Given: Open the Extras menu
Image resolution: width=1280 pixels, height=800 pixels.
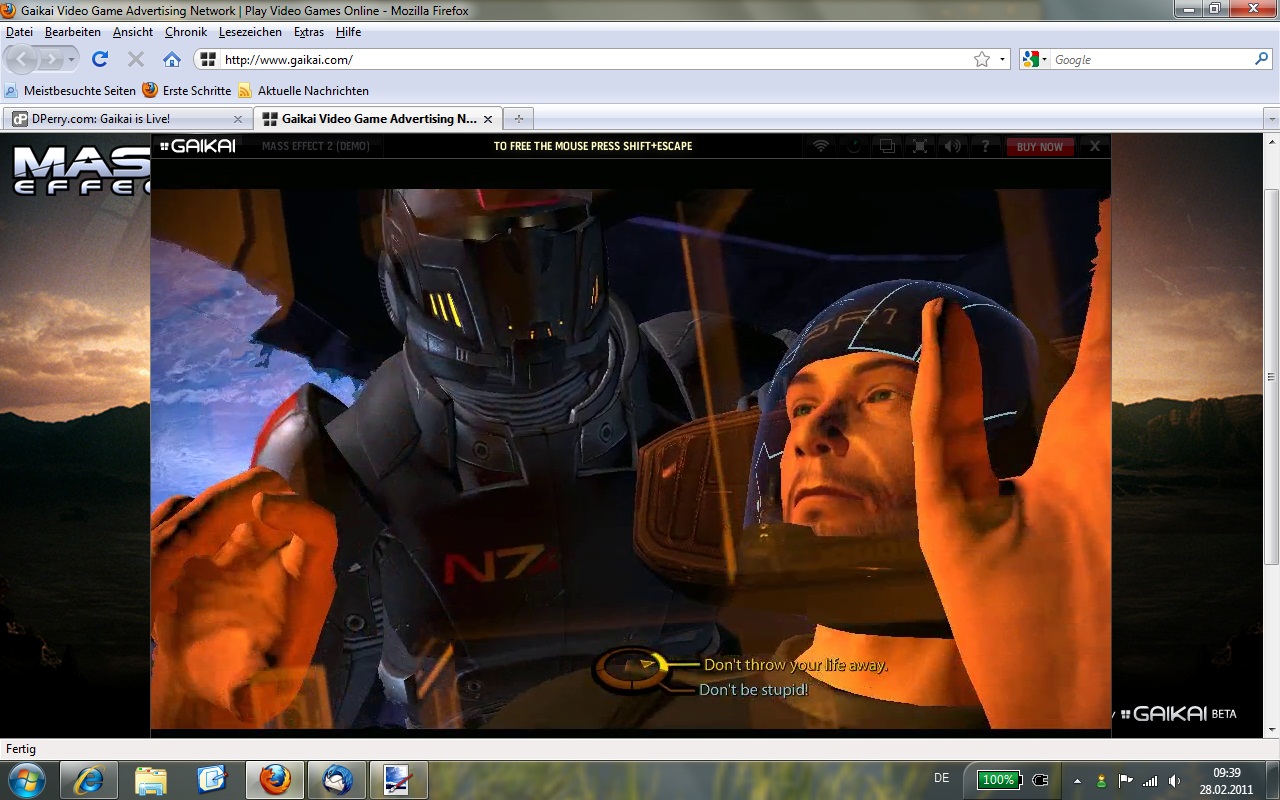Looking at the screenshot, I should coord(308,31).
